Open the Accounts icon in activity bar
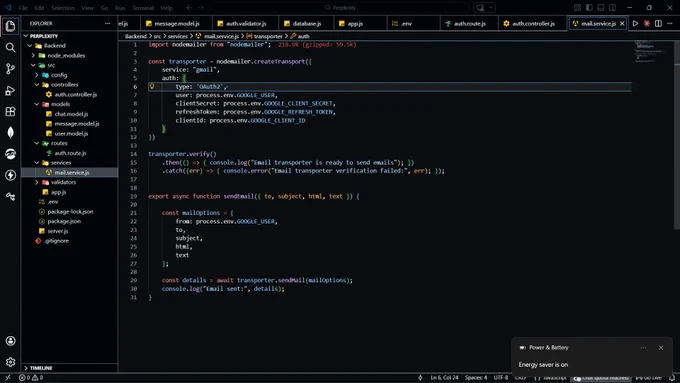This screenshot has height=383, width=680. pos(10,341)
